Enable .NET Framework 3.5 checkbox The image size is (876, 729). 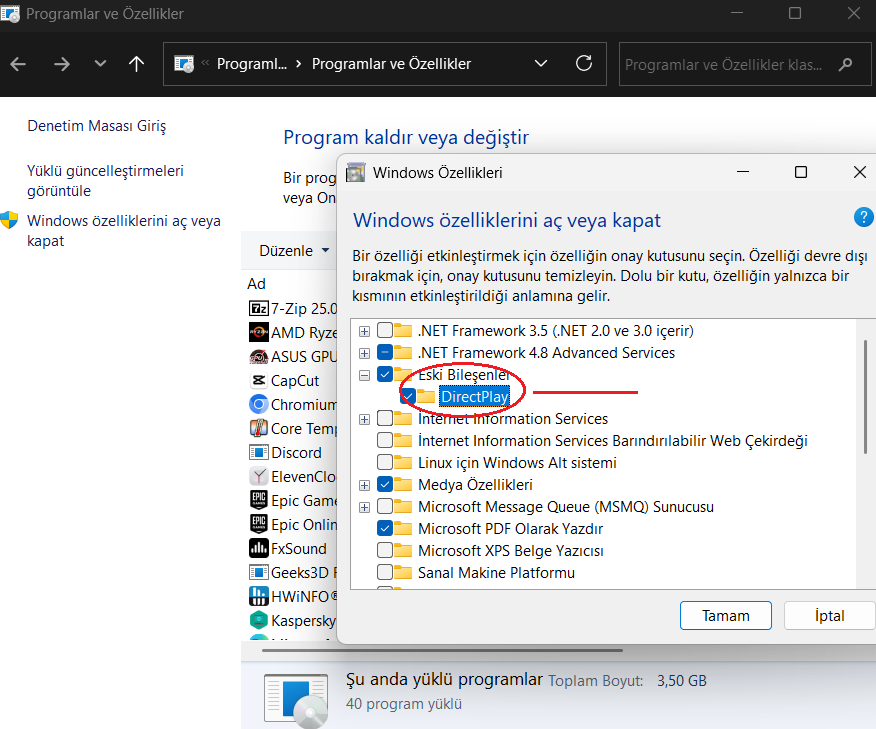[x=385, y=330]
